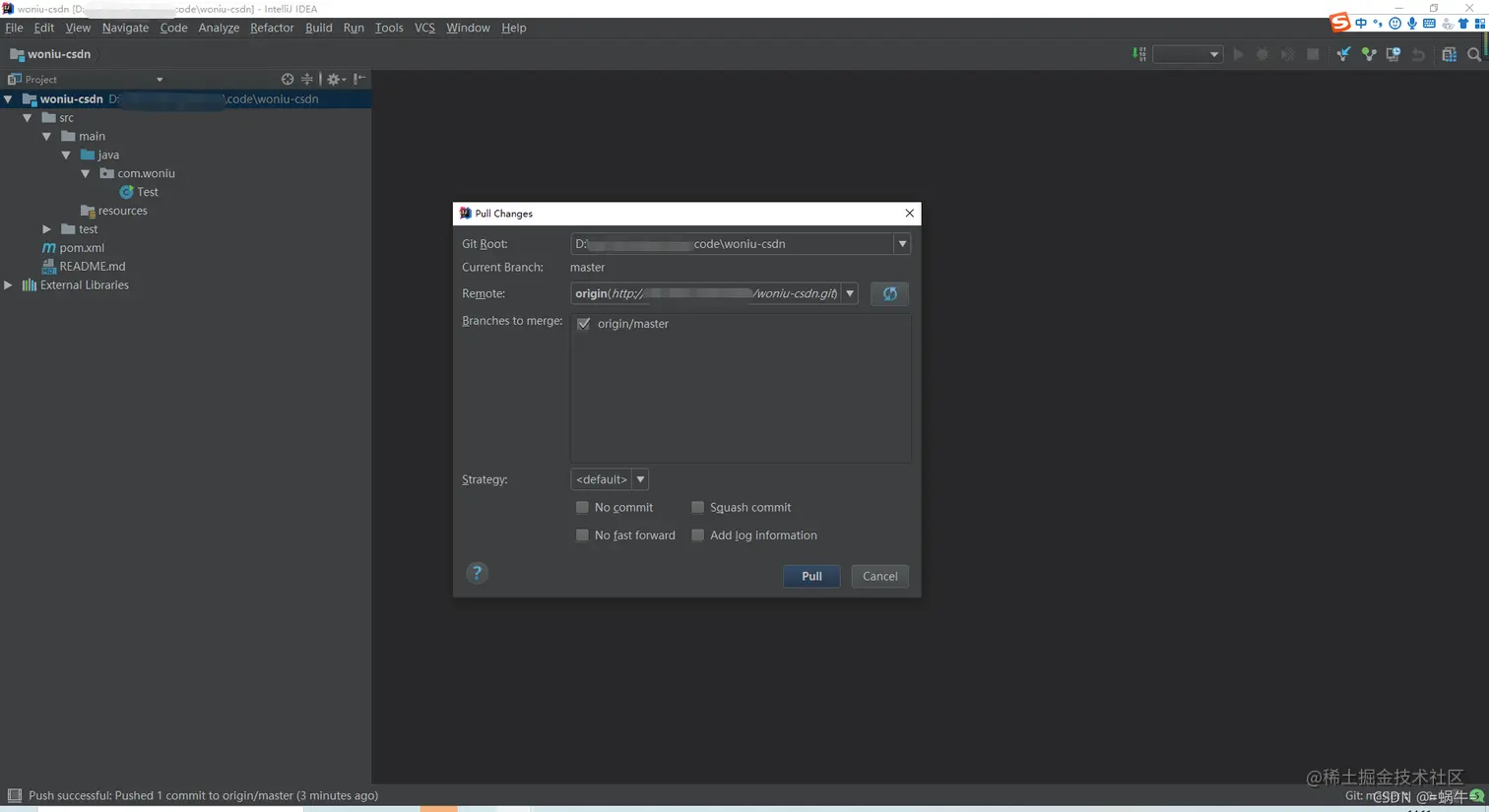The height and width of the screenshot is (812, 1489).
Task: Click the help question mark icon
Action: [x=477, y=573]
